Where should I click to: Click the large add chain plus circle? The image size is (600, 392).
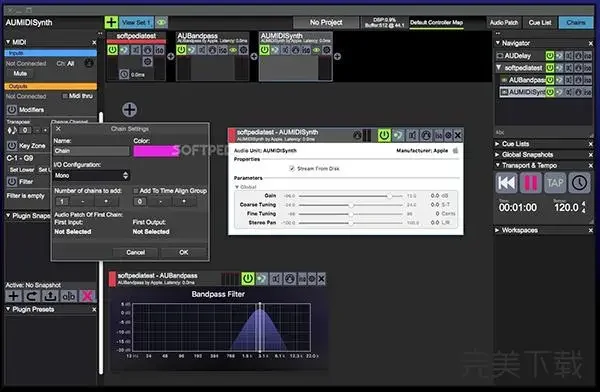point(129,110)
